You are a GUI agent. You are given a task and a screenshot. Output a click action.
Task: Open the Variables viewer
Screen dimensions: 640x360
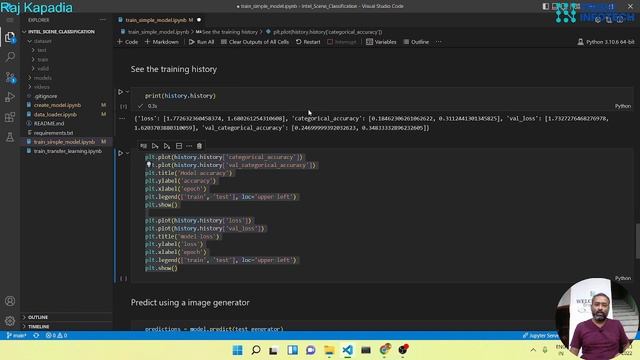(381, 42)
